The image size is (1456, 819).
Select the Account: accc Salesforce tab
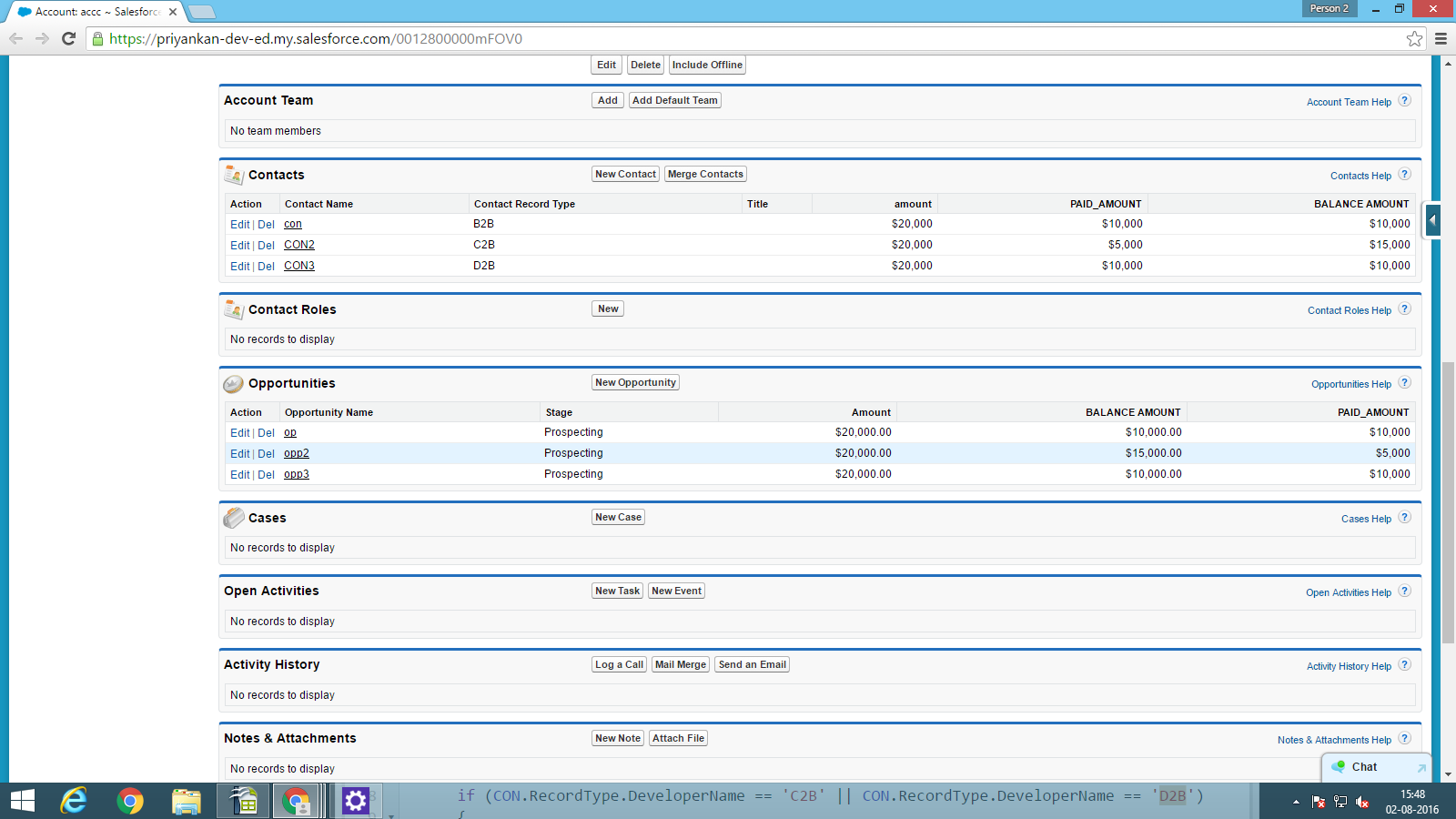point(96,12)
